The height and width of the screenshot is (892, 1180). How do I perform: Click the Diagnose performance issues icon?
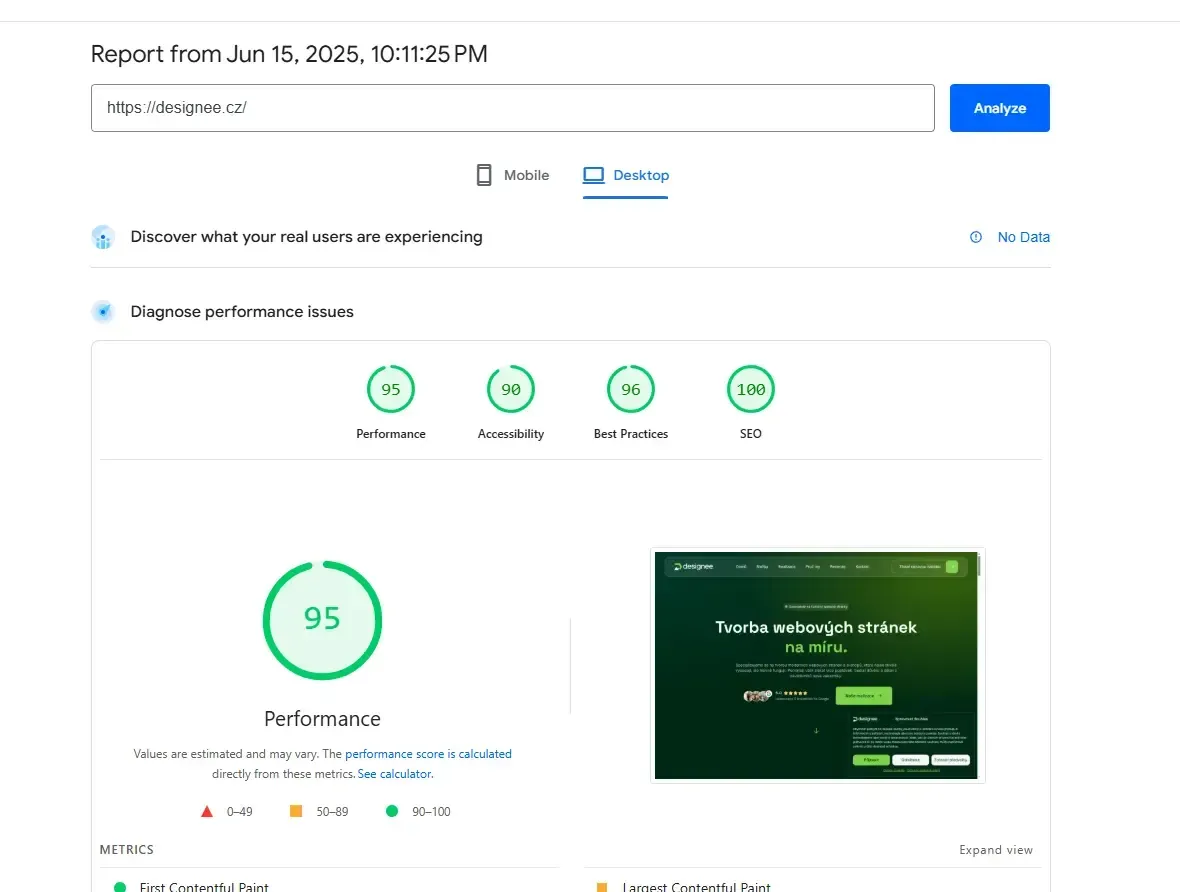click(103, 312)
